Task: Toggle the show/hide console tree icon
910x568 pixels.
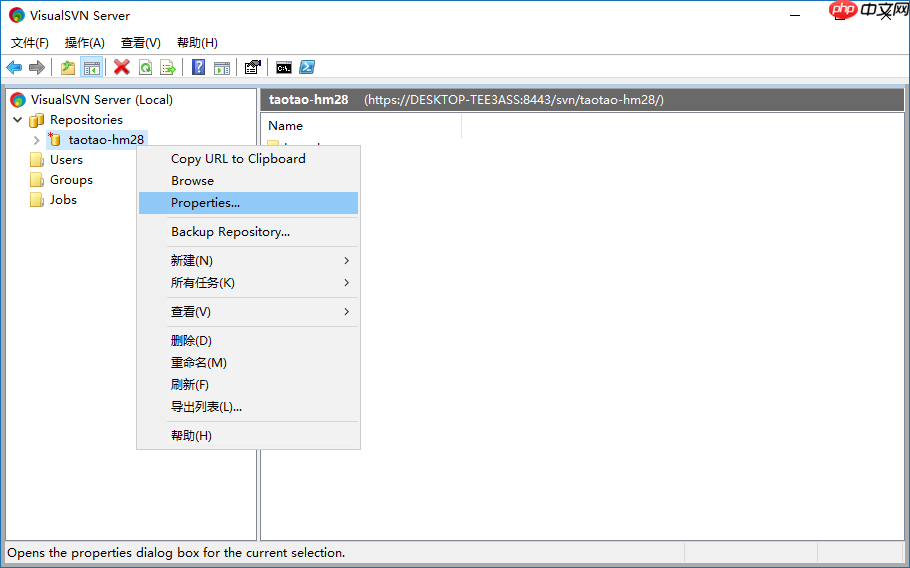Action: (92, 67)
